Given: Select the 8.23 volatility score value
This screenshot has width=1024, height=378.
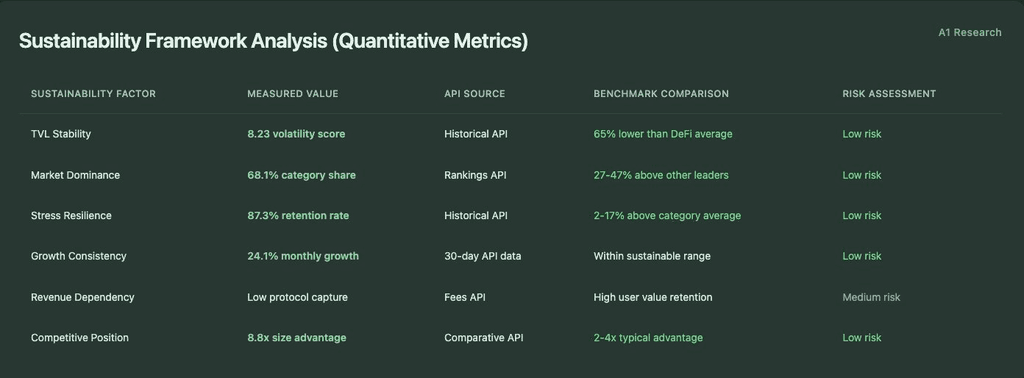Looking at the screenshot, I should 296,134.
